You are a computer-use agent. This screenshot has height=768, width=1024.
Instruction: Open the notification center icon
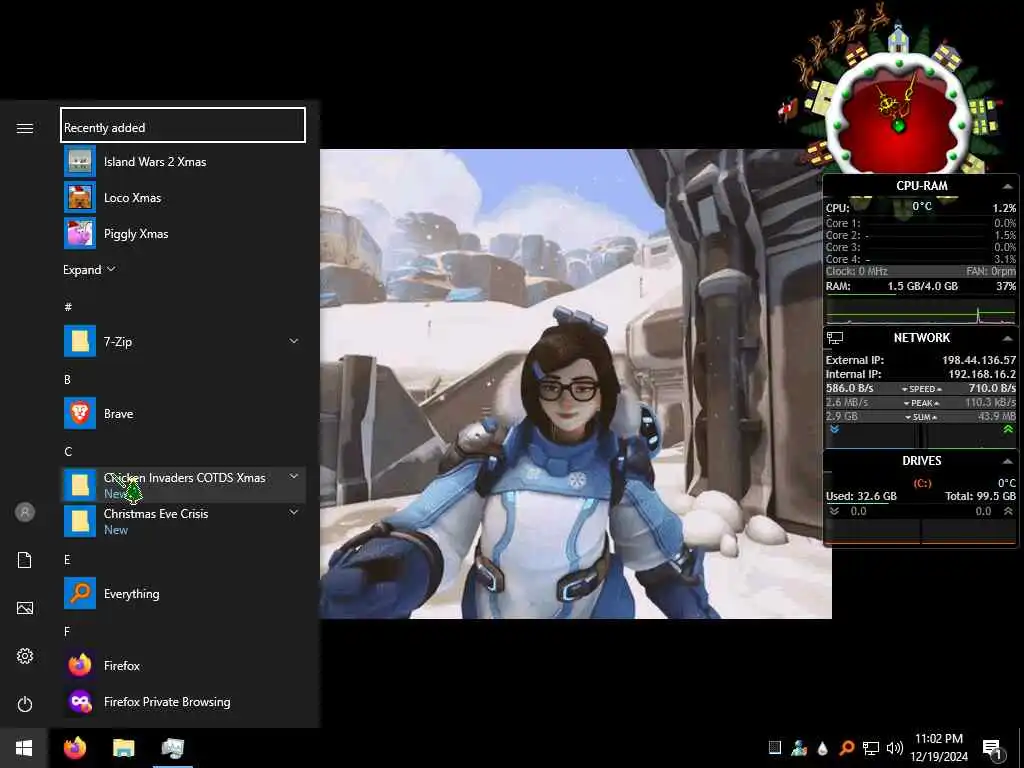click(x=992, y=750)
